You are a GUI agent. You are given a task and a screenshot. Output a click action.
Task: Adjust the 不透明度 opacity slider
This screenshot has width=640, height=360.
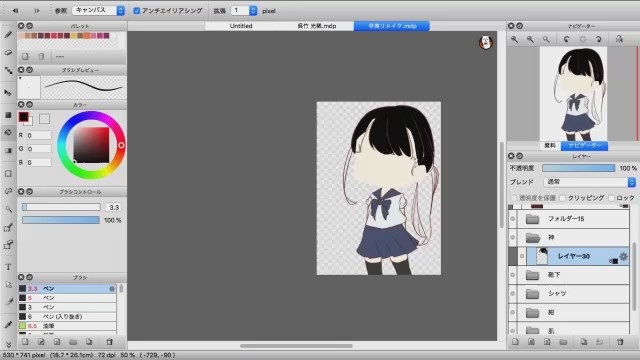click(x=578, y=168)
